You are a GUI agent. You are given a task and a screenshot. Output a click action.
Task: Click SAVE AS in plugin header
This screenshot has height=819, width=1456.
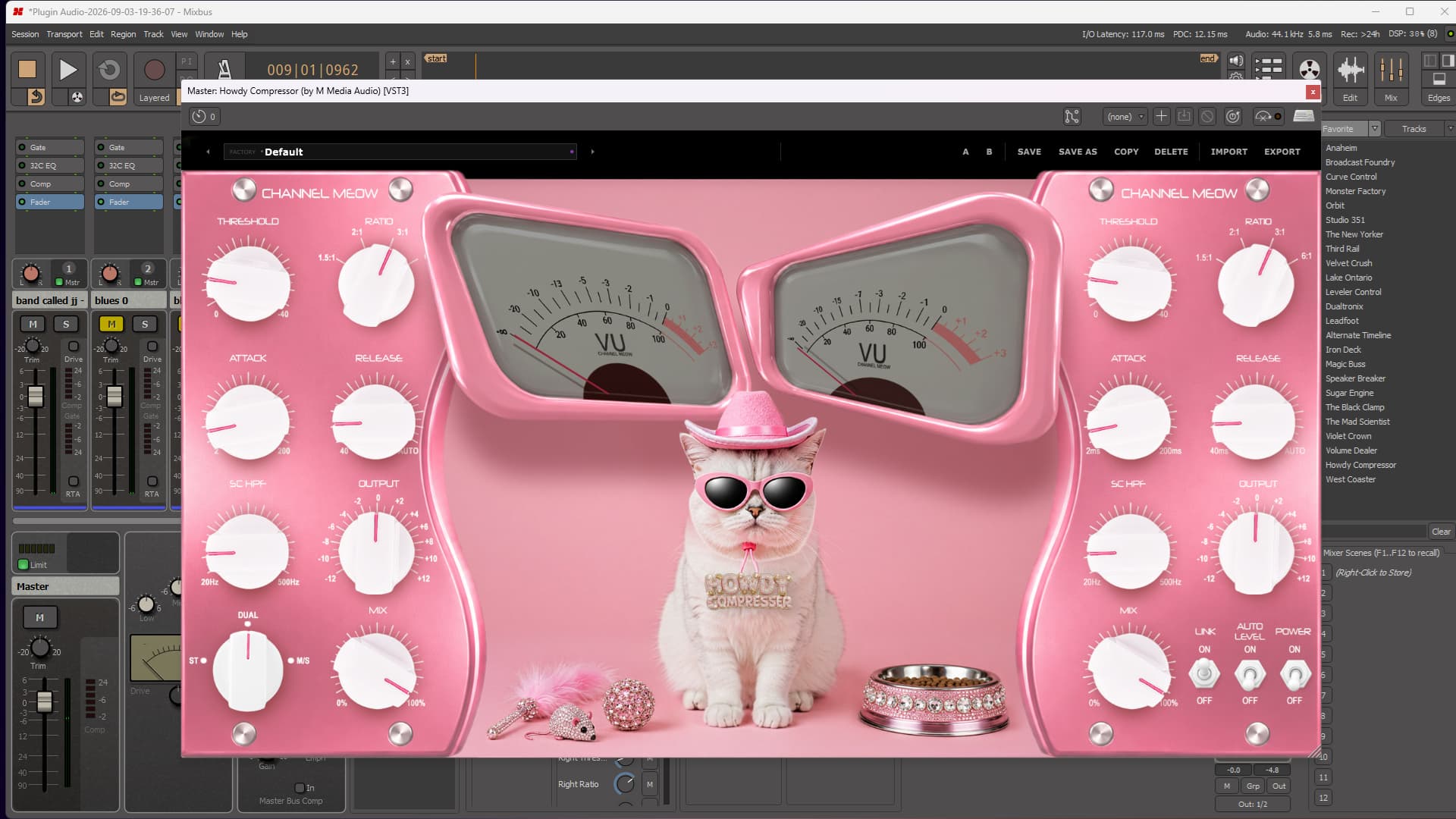[1078, 152]
